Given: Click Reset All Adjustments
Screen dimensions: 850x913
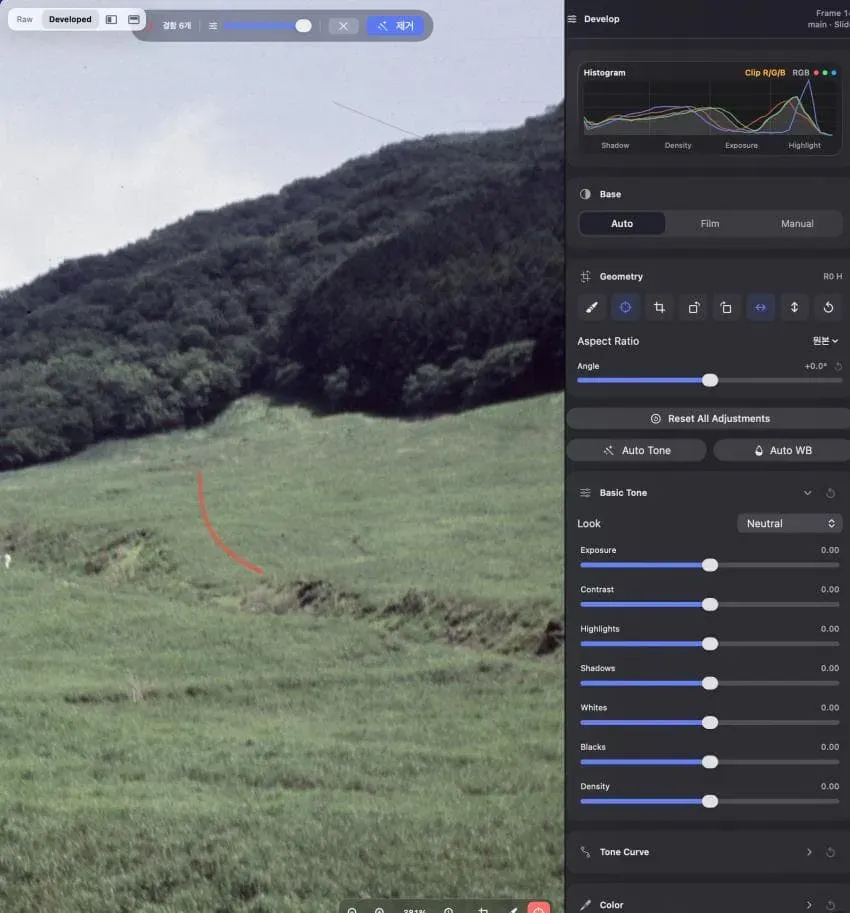Looking at the screenshot, I should tap(710, 419).
